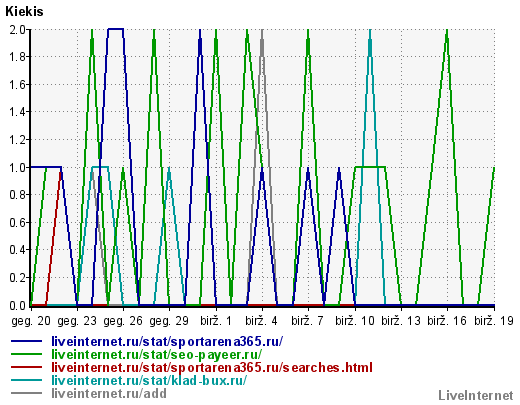The image size is (520, 405).
Task: Open the seo-payeer.ru stat legend link
Action: pos(157,354)
